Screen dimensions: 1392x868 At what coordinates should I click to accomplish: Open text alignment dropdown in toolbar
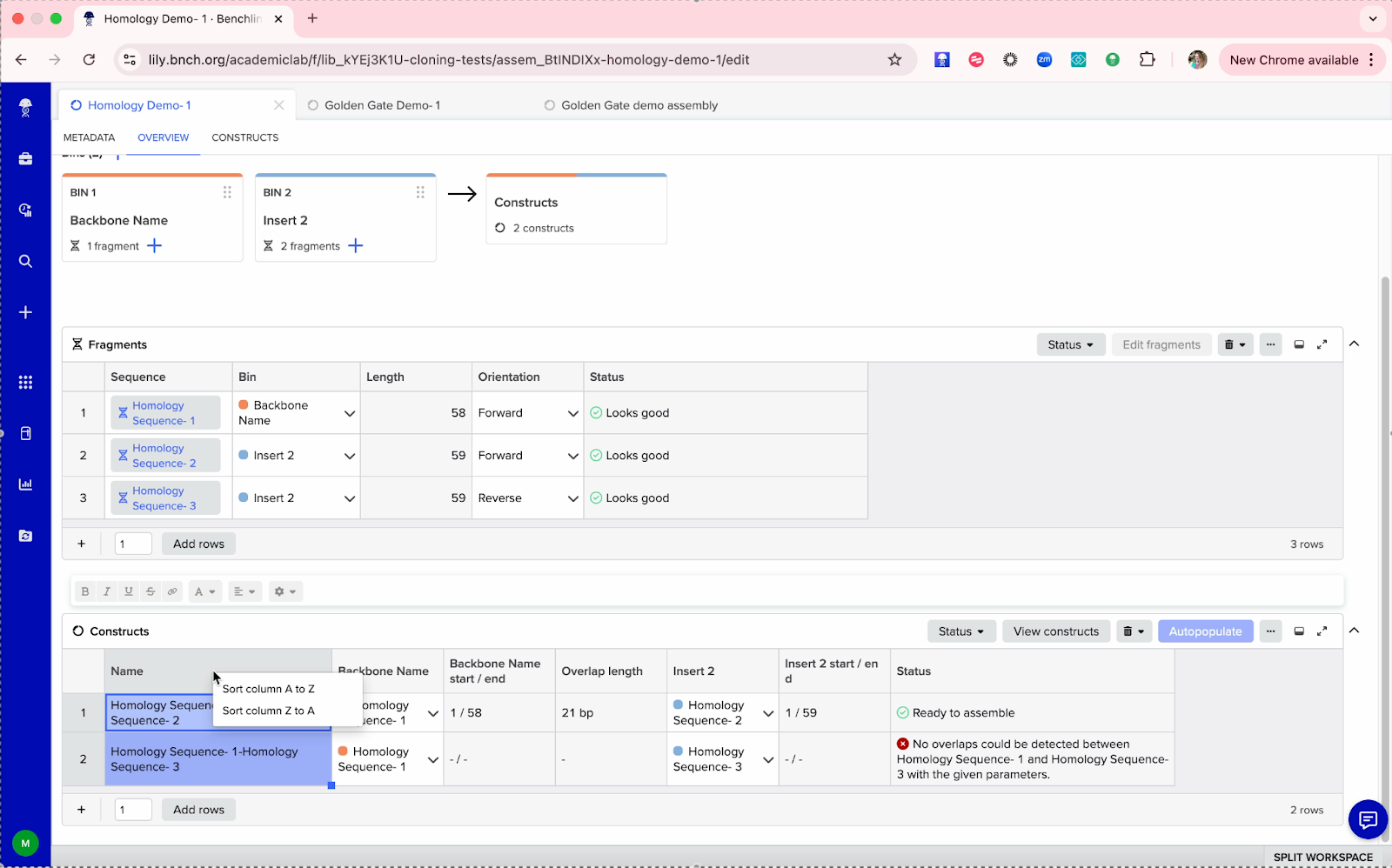coord(245,591)
